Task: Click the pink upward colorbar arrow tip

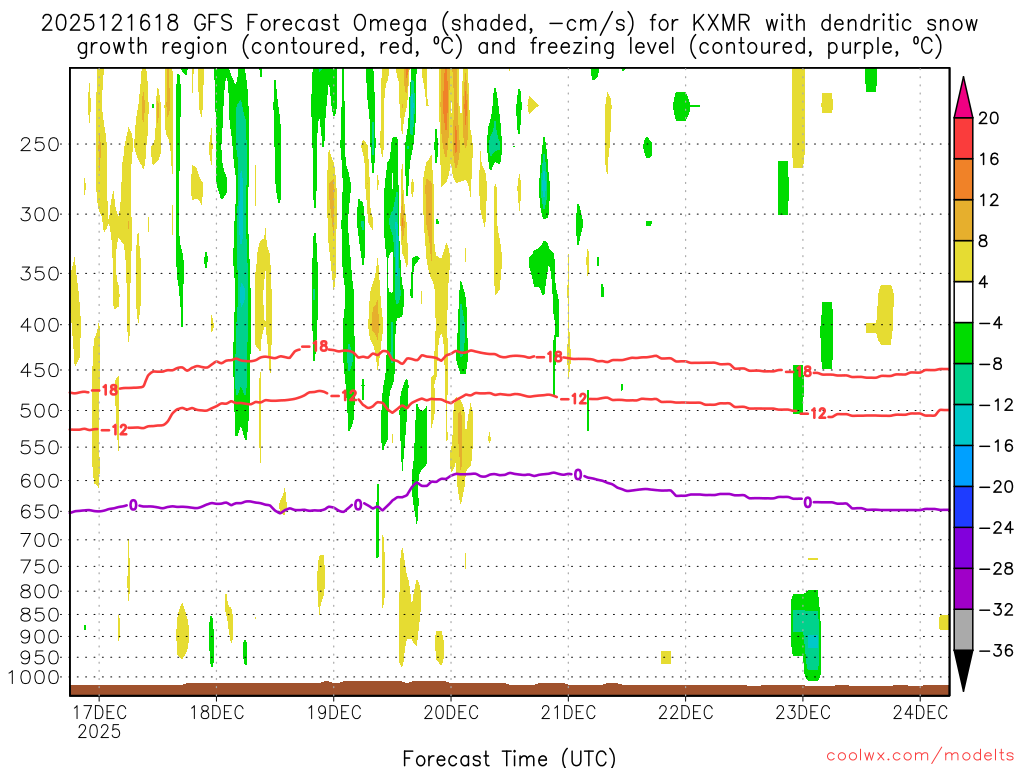Action: pos(963,97)
